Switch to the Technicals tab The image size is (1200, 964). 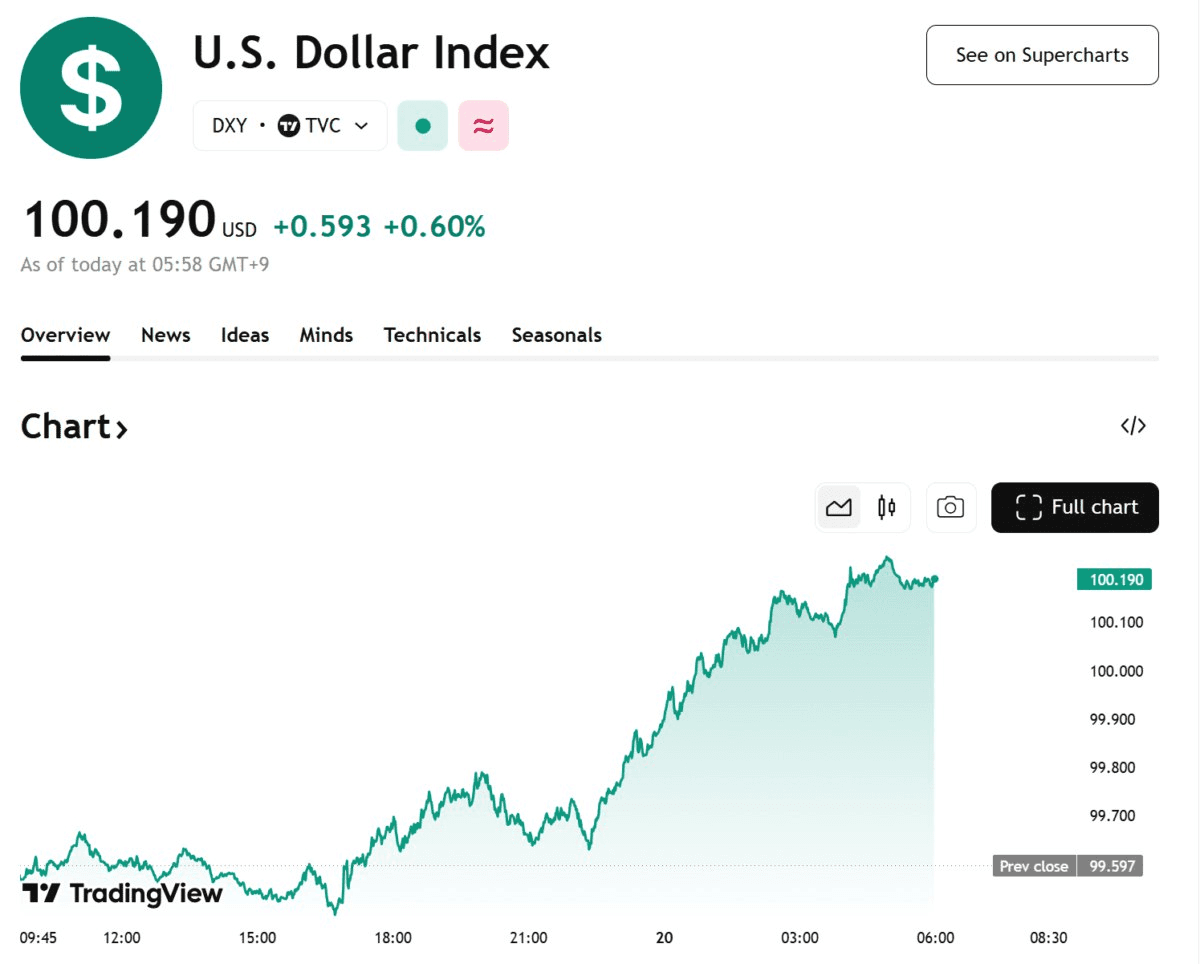[432, 335]
